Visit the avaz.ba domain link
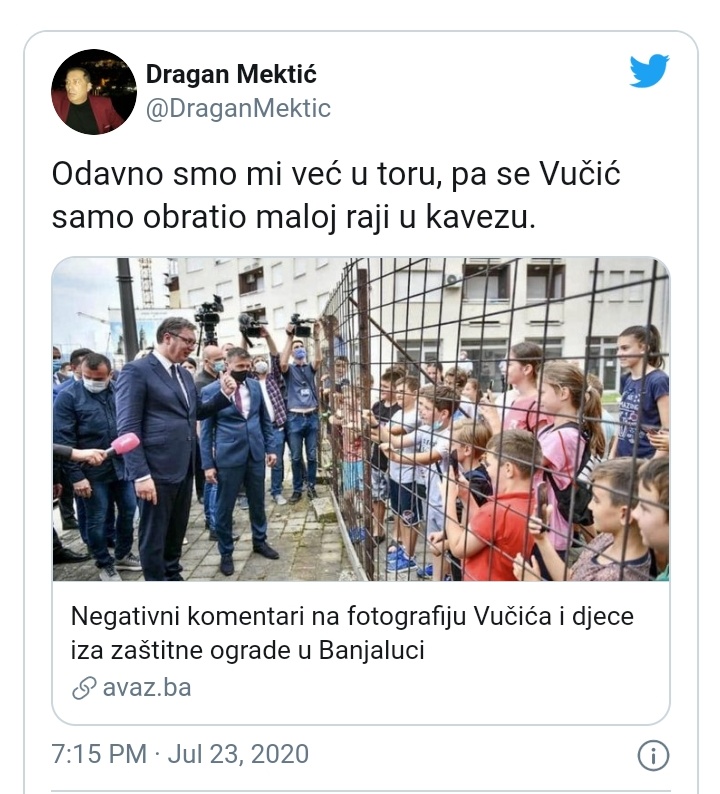The height and width of the screenshot is (794, 720). click(147, 688)
